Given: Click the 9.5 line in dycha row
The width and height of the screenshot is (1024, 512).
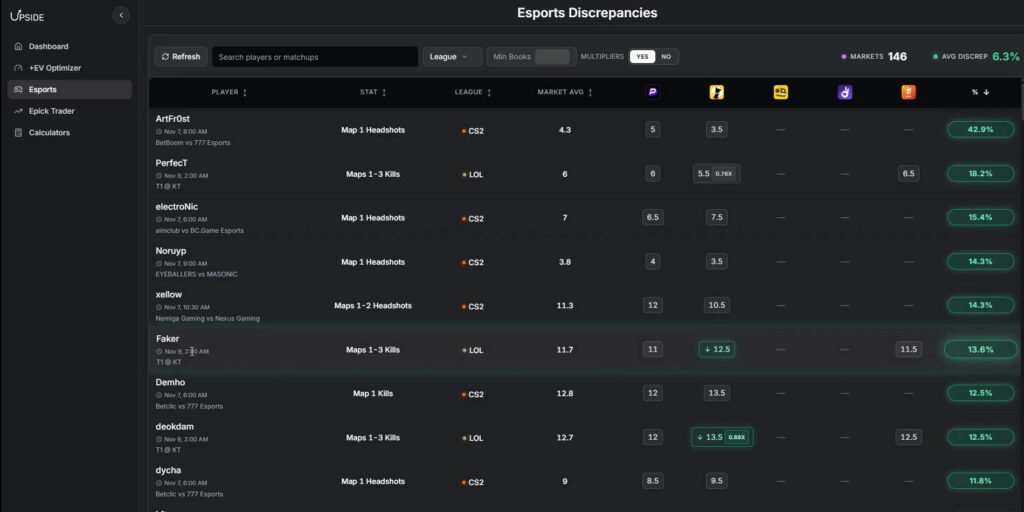Looking at the screenshot, I should (716, 481).
